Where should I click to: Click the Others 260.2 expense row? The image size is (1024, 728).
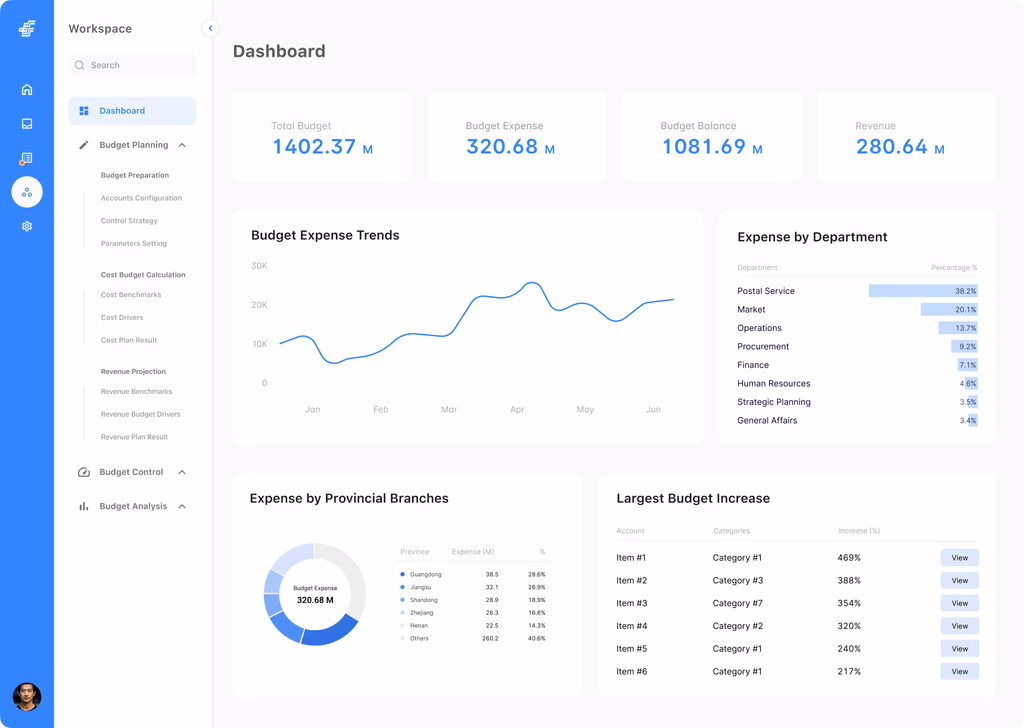point(473,639)
